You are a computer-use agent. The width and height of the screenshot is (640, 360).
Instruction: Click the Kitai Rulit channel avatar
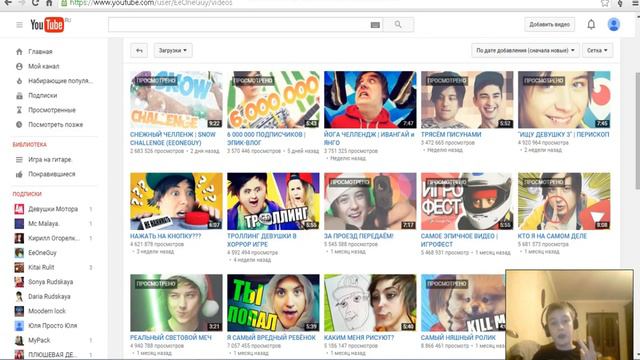click(19, 267)
